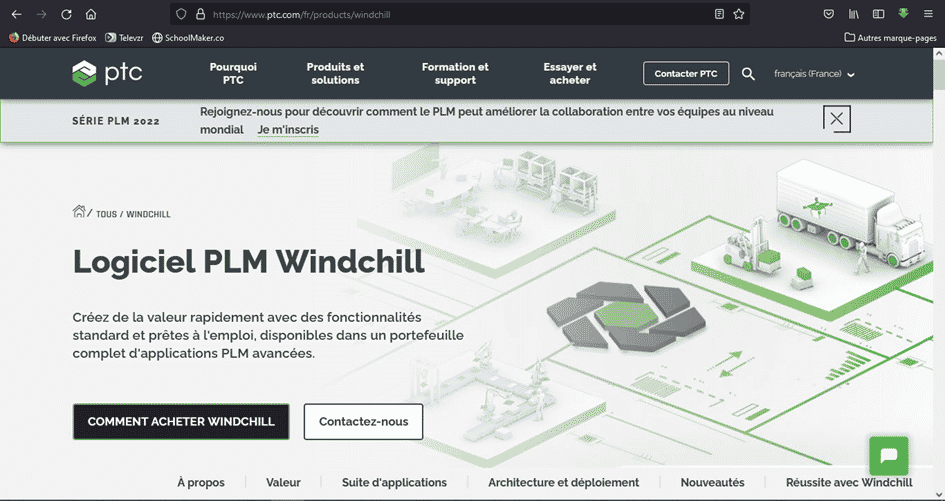Go back using the browser back arrow
The image size is (945, 501).
[17, 14]
